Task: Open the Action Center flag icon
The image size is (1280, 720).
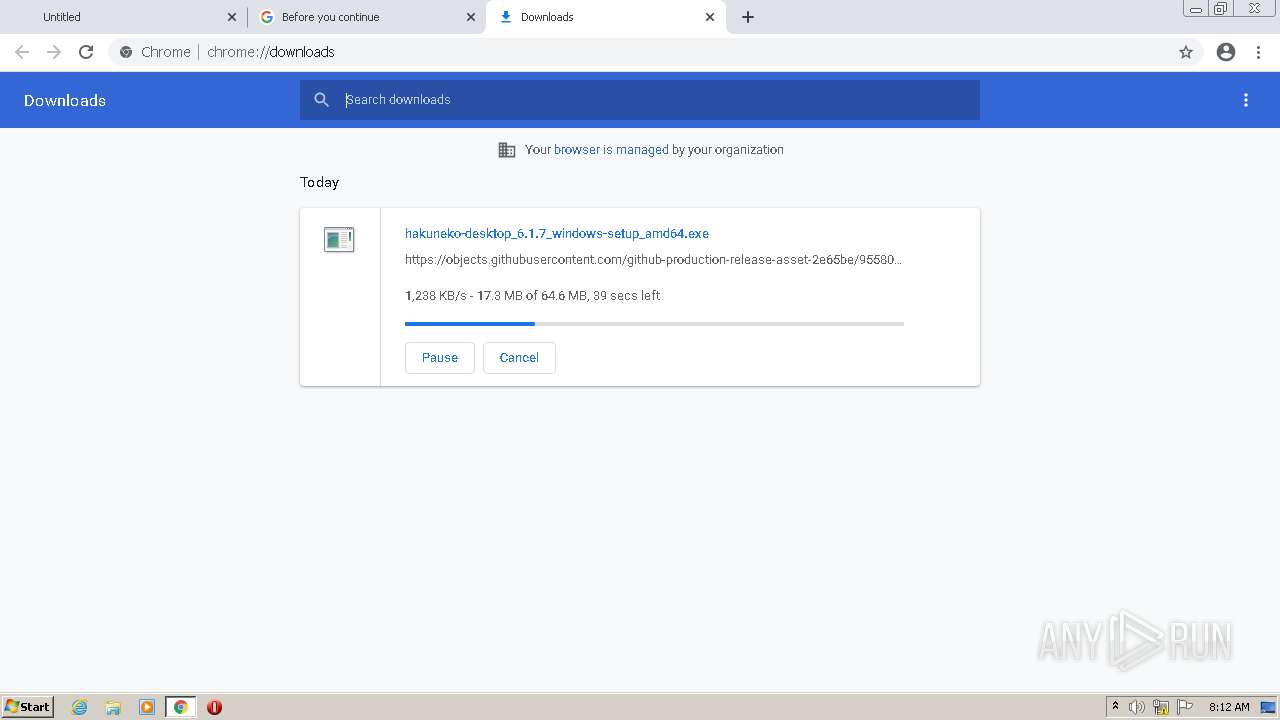Action: (1185, 707)
